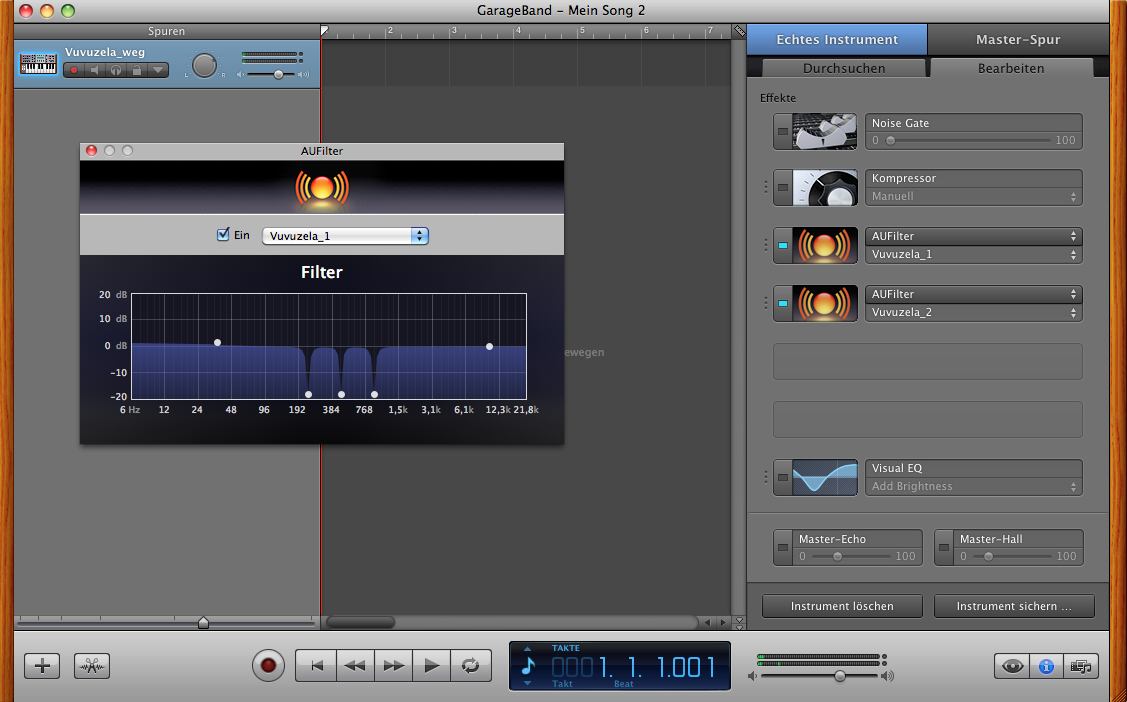Open the Add Brightness preset dropdown
Screen dimensions: 1127x702
pos(974,486)
